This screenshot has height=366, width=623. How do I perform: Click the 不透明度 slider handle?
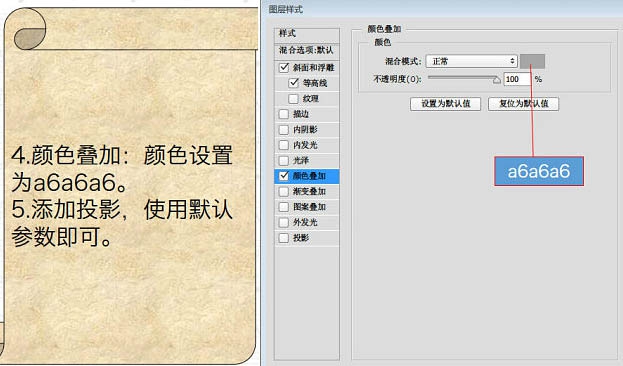point(497,80)
